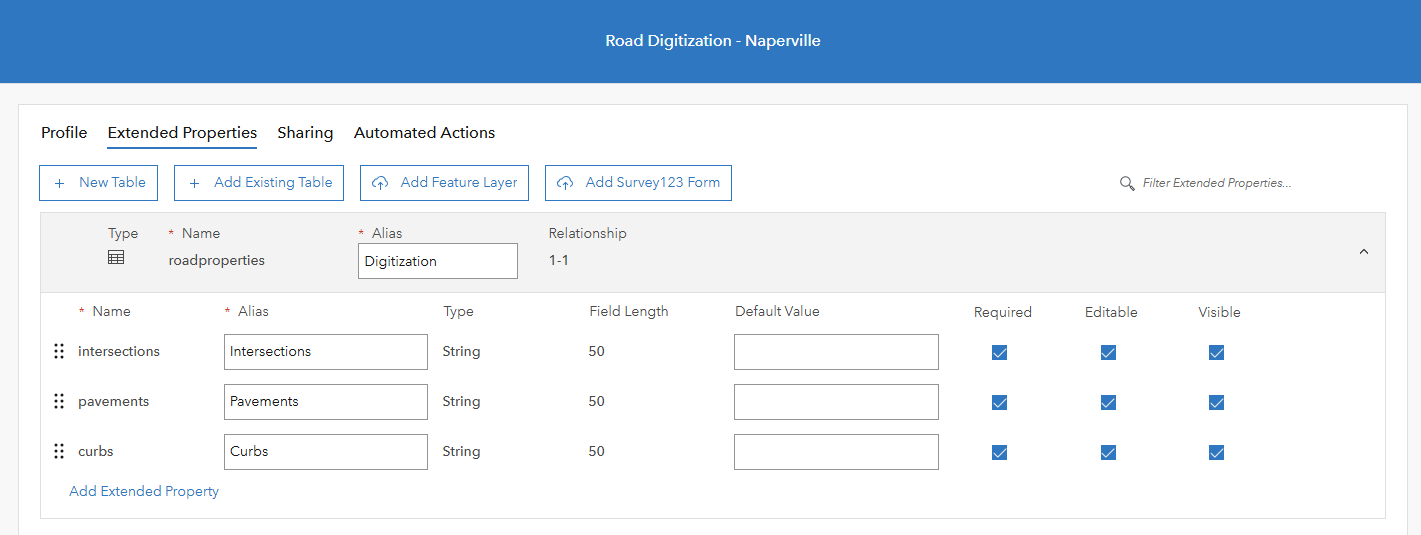
Task: Click the Add Extended Property link
Action: tap(144, 491)
